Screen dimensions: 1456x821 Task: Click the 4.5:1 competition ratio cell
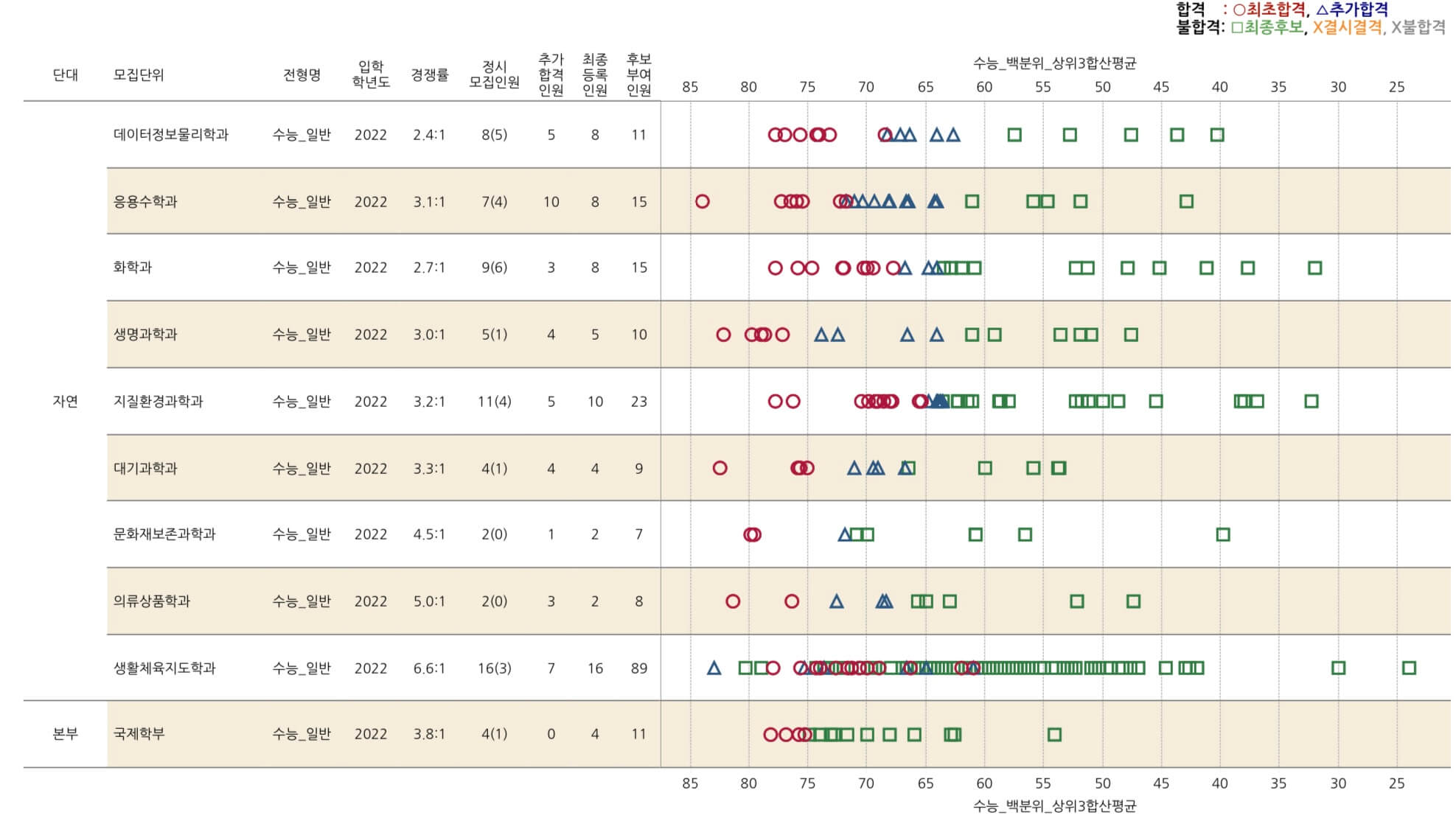click(x=429, y=534)
